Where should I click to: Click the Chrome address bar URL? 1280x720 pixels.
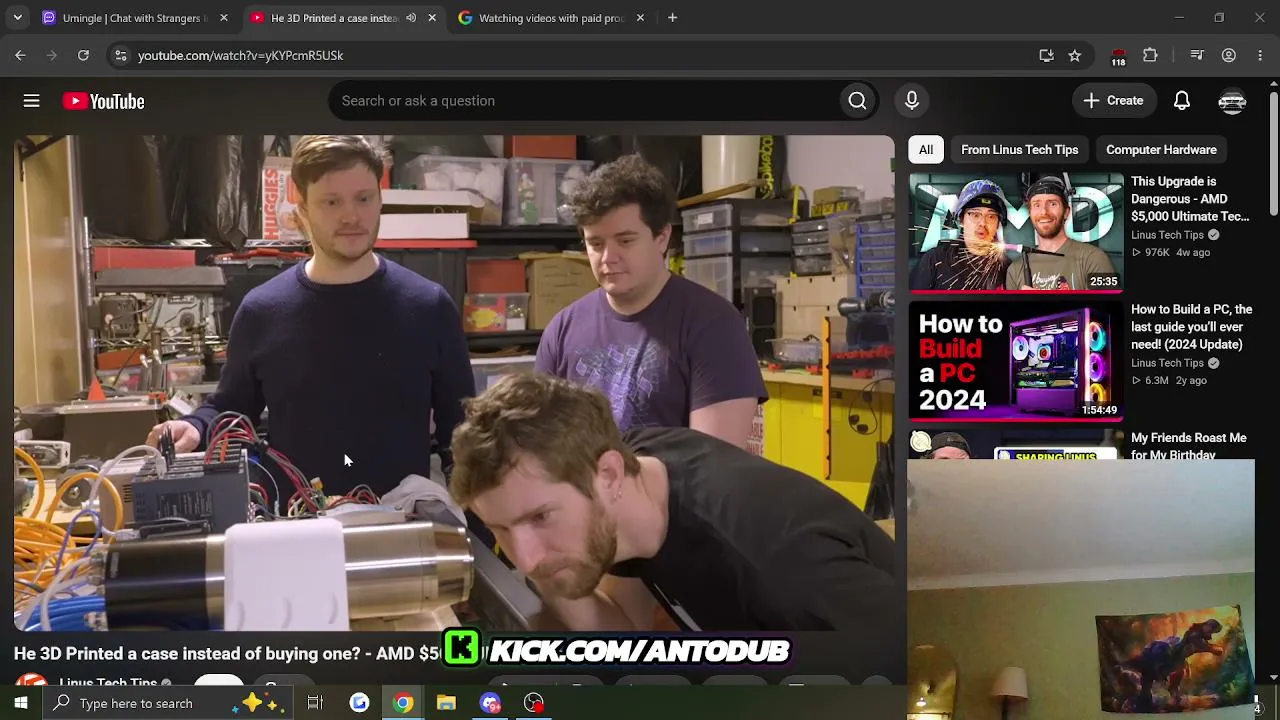(x=241, y=55)
